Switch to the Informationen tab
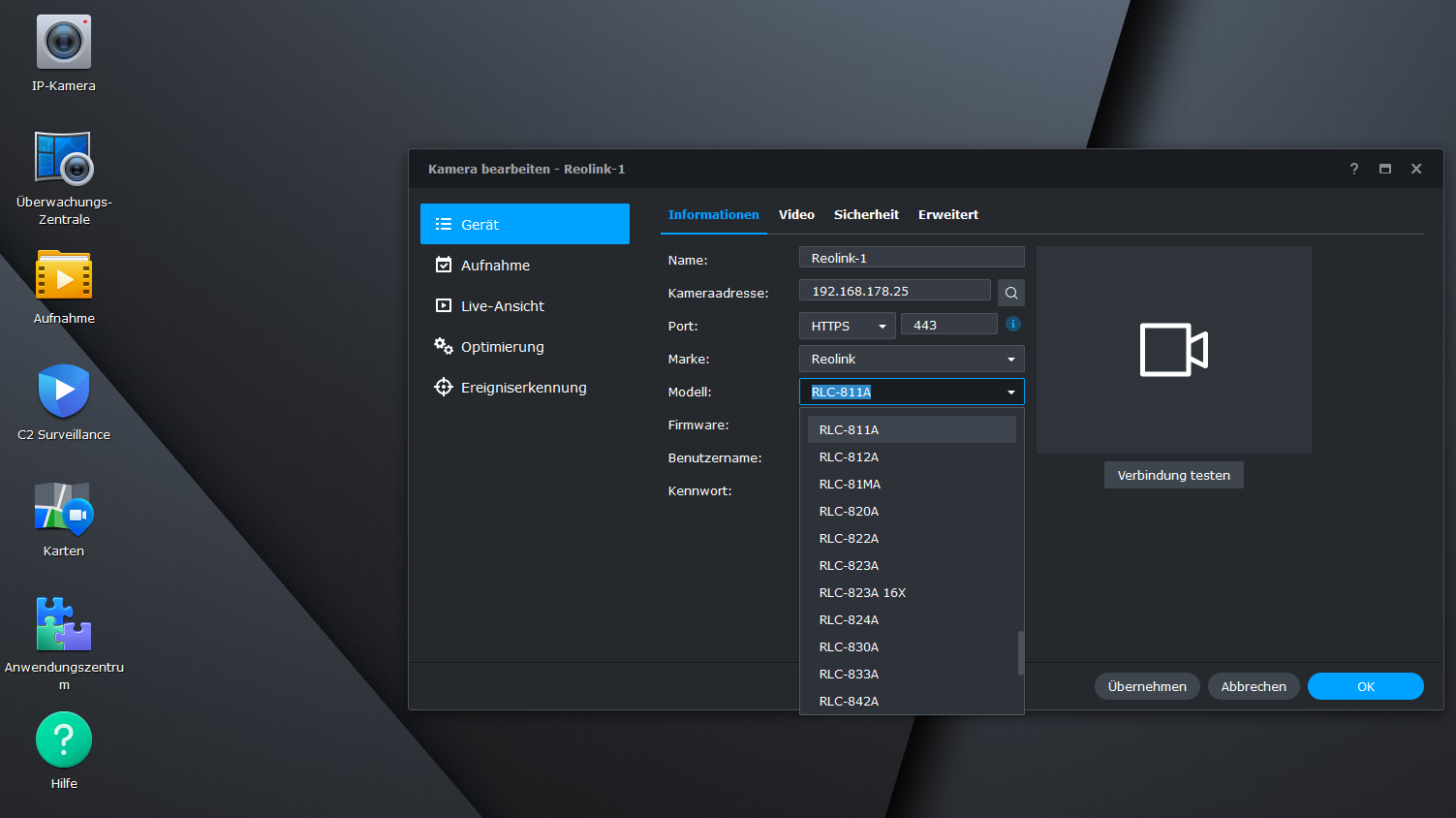Viewport: 1456px width, 818px height. click(x=714, y=215)
